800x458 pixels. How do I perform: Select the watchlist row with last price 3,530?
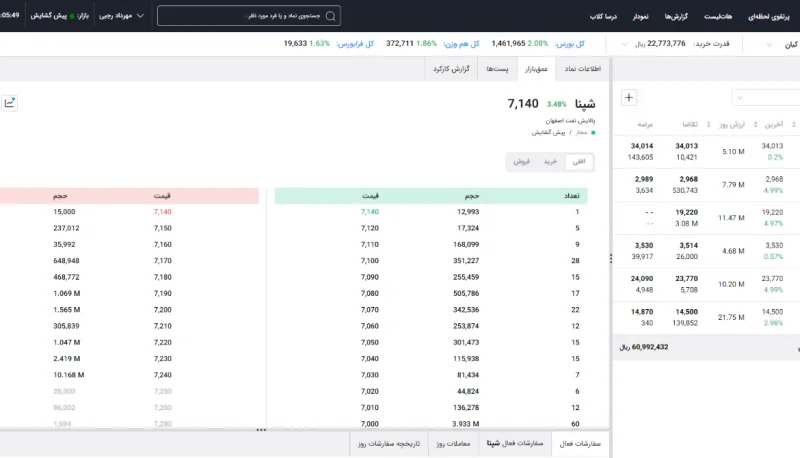click(706, 251)
